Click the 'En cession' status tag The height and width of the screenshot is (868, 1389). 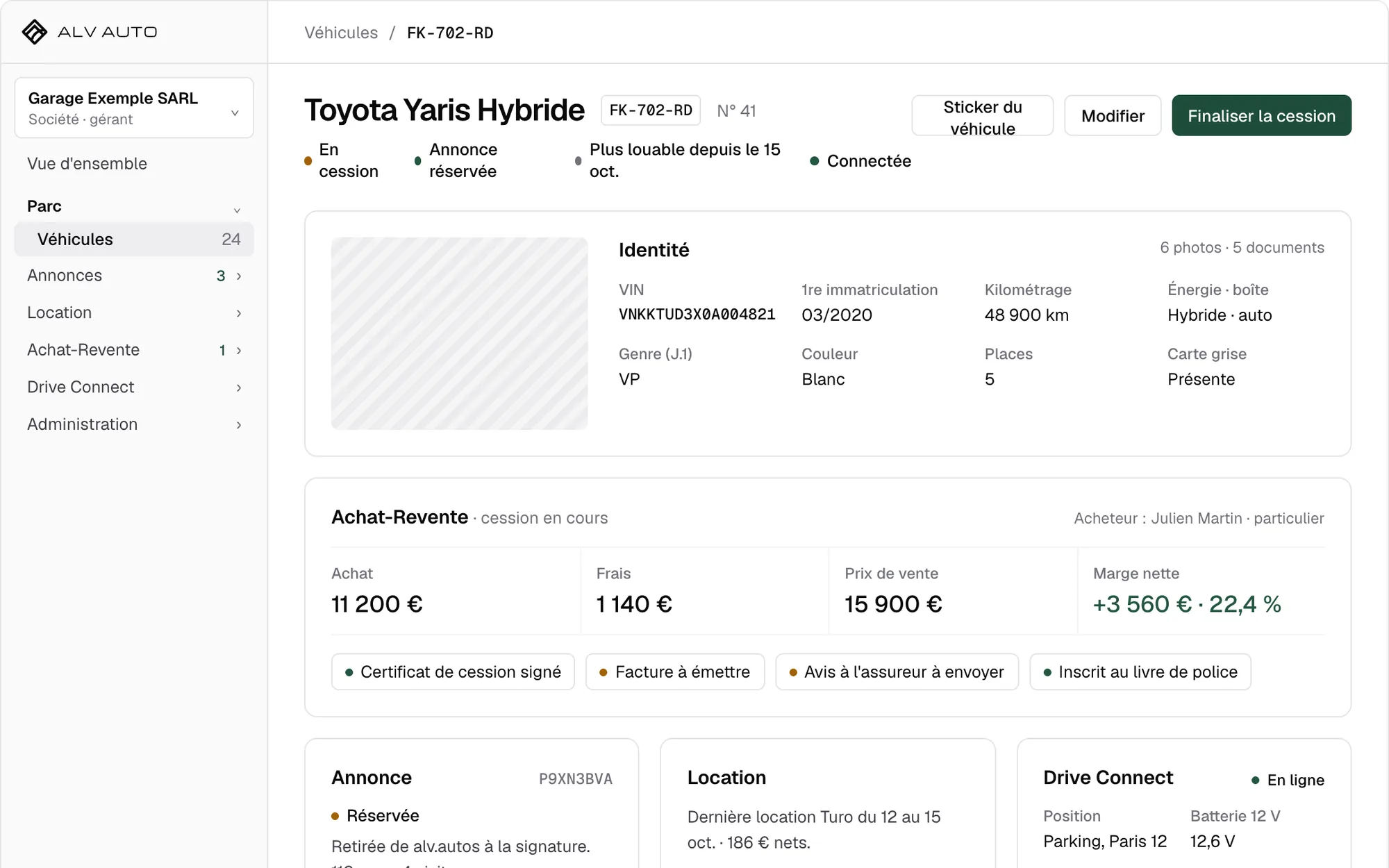coord(342,160)
